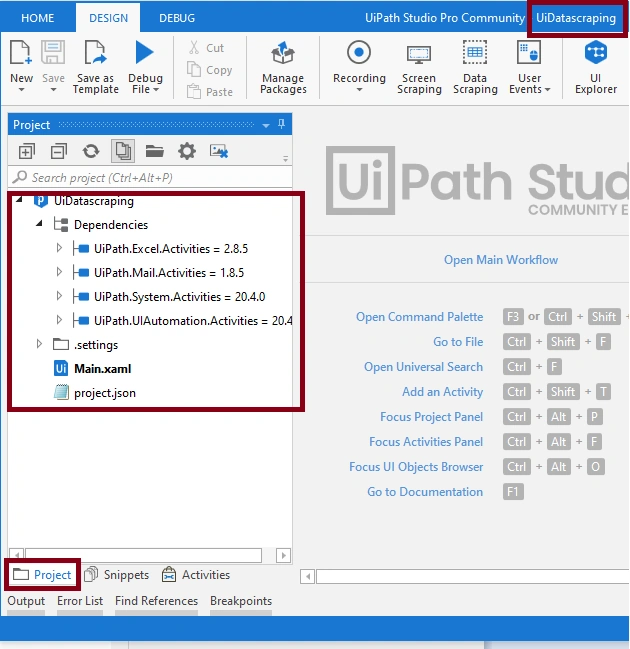Click Focus Project Panel link

coord(431,416)
